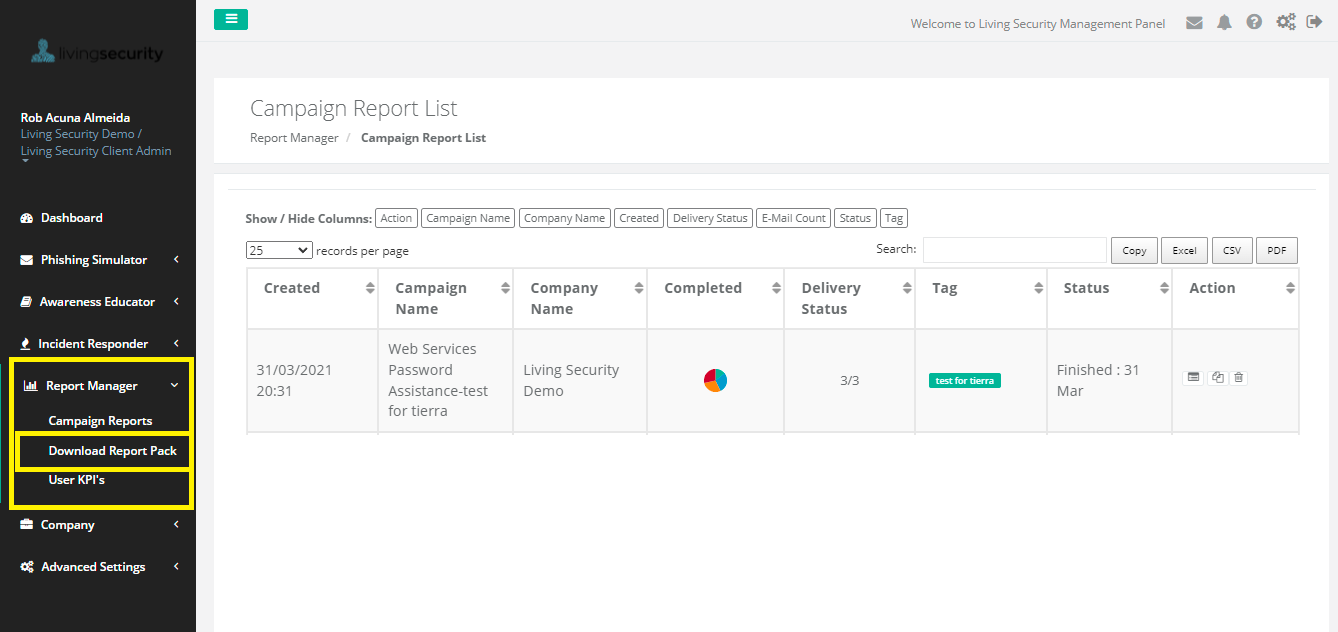Viewport: 1338px width, 632px height.
Task: Toggle Status column visibility
Action: (856, 218)
